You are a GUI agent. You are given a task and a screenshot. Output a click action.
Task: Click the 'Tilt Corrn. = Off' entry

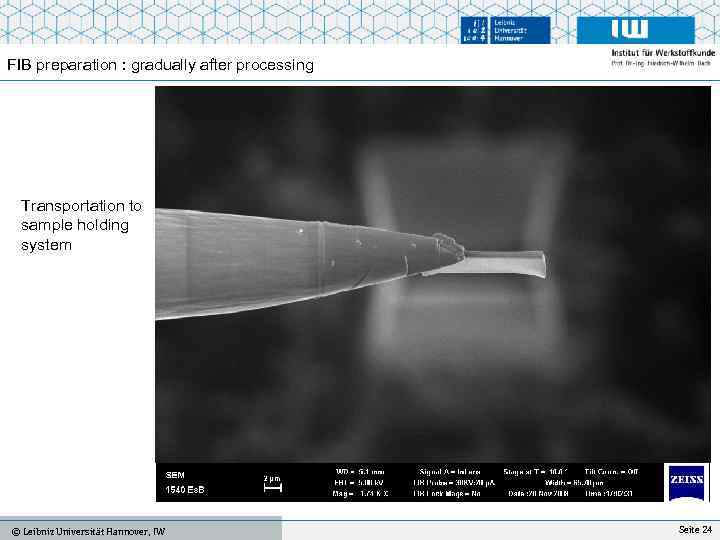tap(611, 472)
